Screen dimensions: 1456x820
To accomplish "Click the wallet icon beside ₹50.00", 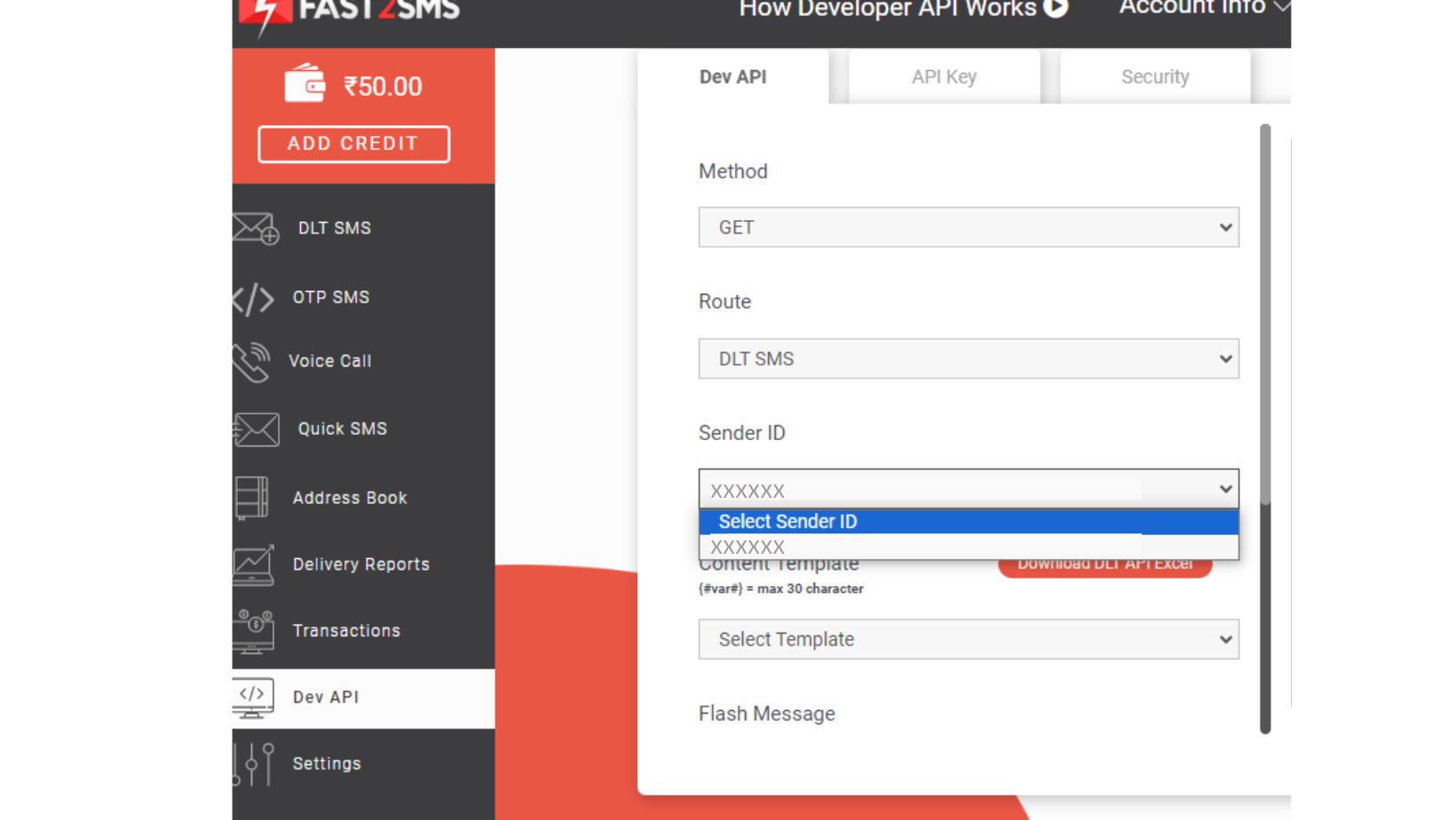I will point(305,83).
